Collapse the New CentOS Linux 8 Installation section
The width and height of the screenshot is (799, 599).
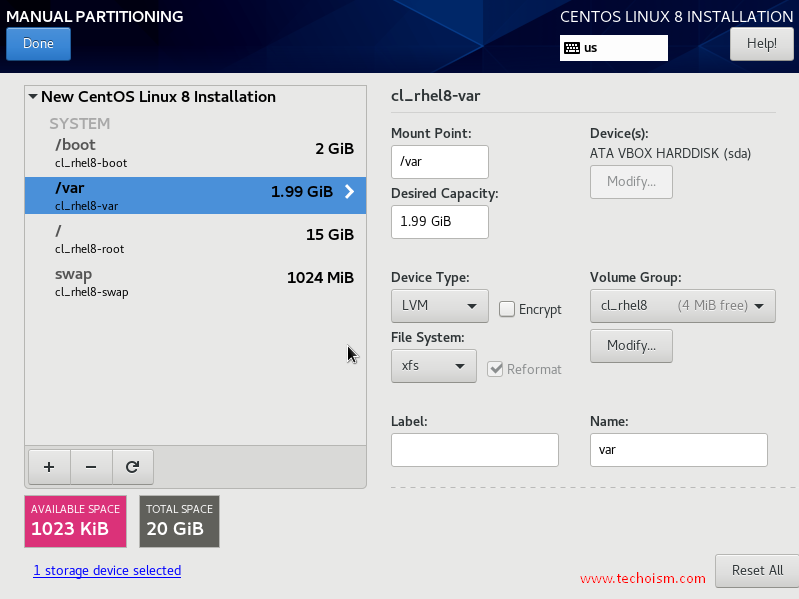pyautogui.click(x=33, y=96)
